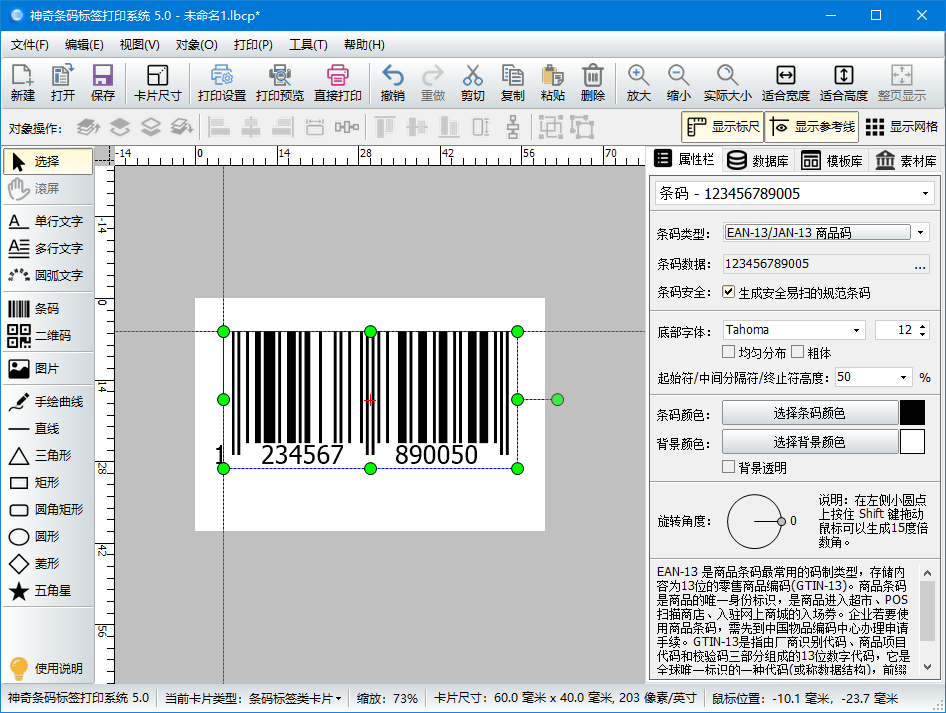Click the rotation angle dial handle
This screenshot has width=946, height=713.
(781, 522)
